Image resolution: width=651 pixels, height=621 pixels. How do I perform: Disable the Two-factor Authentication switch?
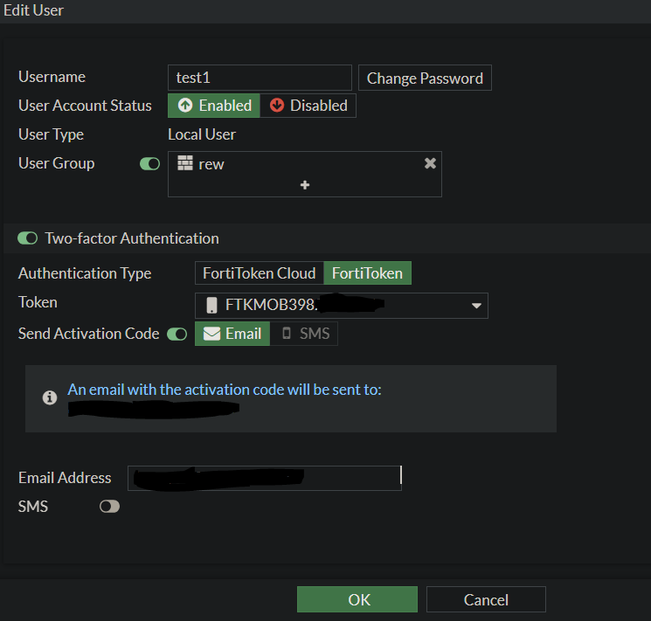point(28,238)
